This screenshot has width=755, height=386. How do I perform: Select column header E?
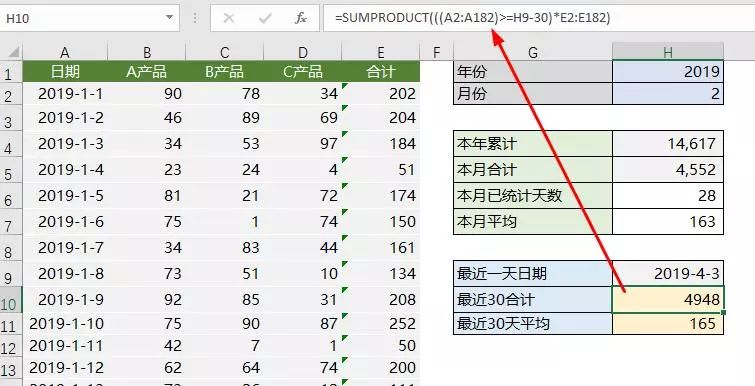coord(380,52)
